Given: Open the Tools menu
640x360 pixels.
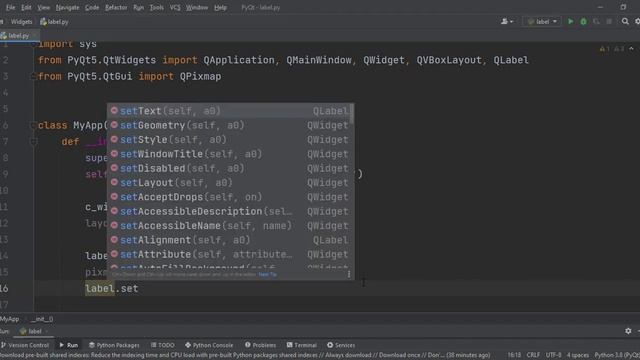Looking at the screenshot, I should click(156, 7).
